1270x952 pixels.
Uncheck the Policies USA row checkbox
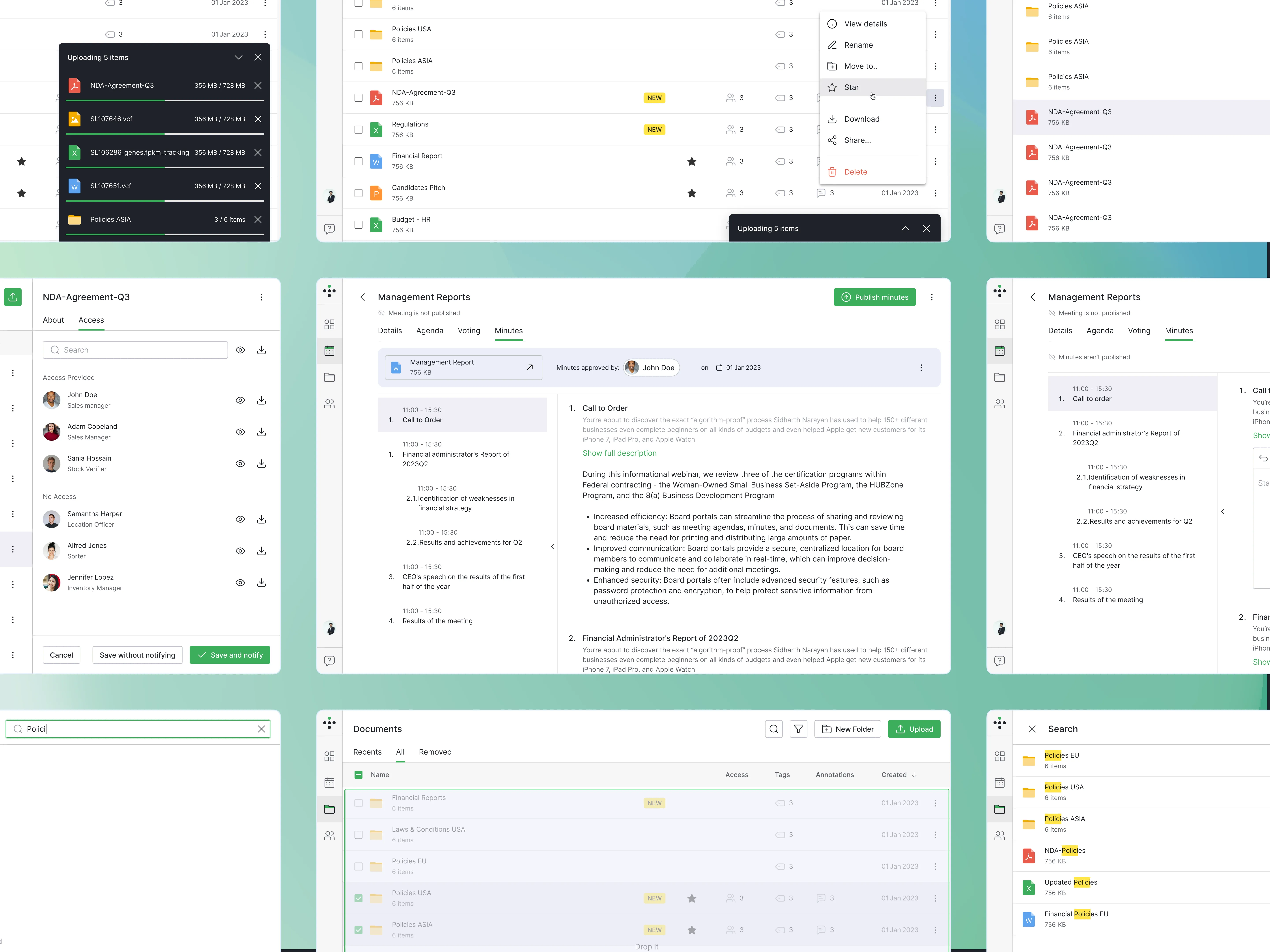pyautogui.click(x=359, y=898)
